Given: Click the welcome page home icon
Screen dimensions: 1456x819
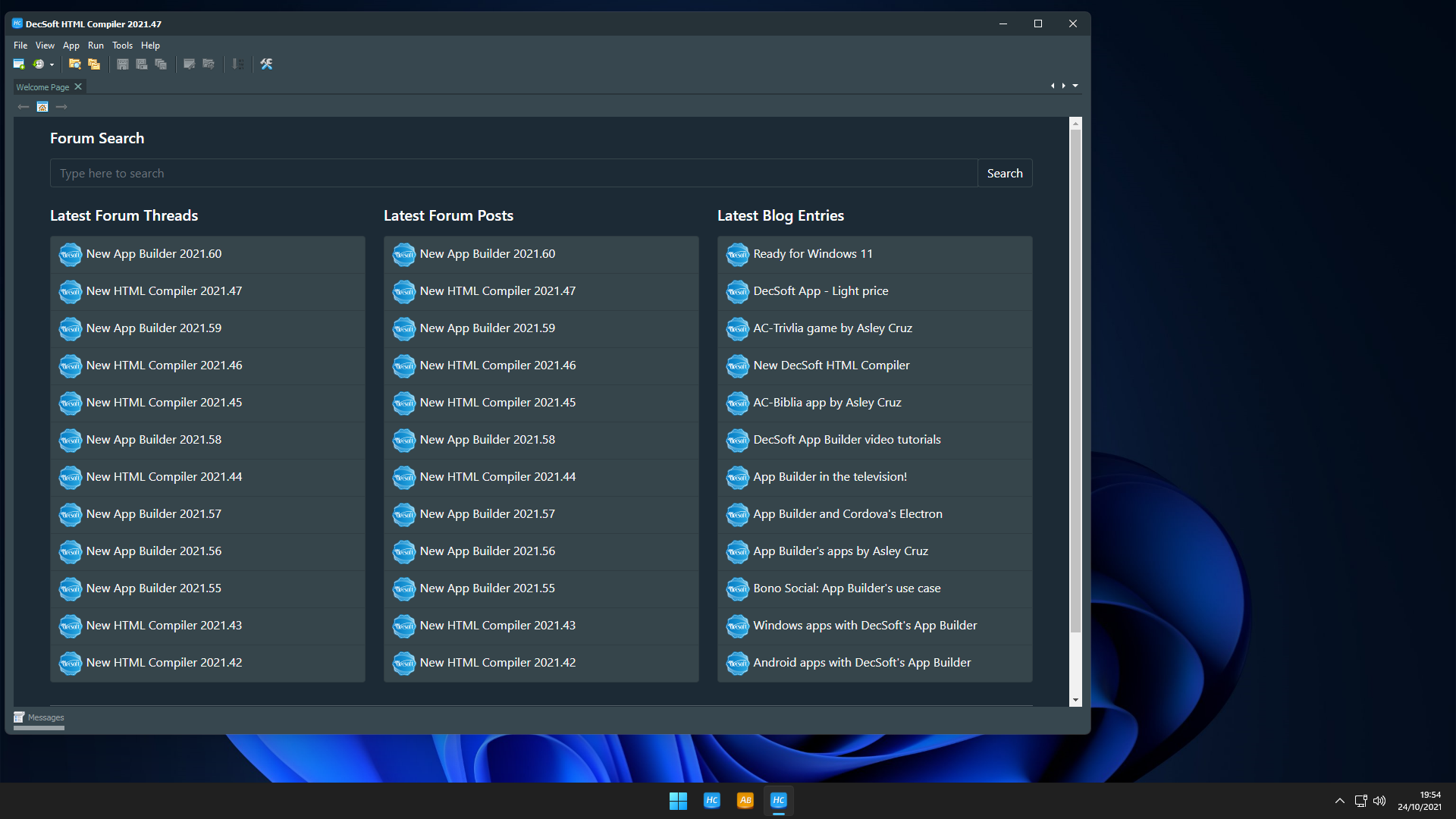Looking at the screenshot, I should click(x=42, y=107).
